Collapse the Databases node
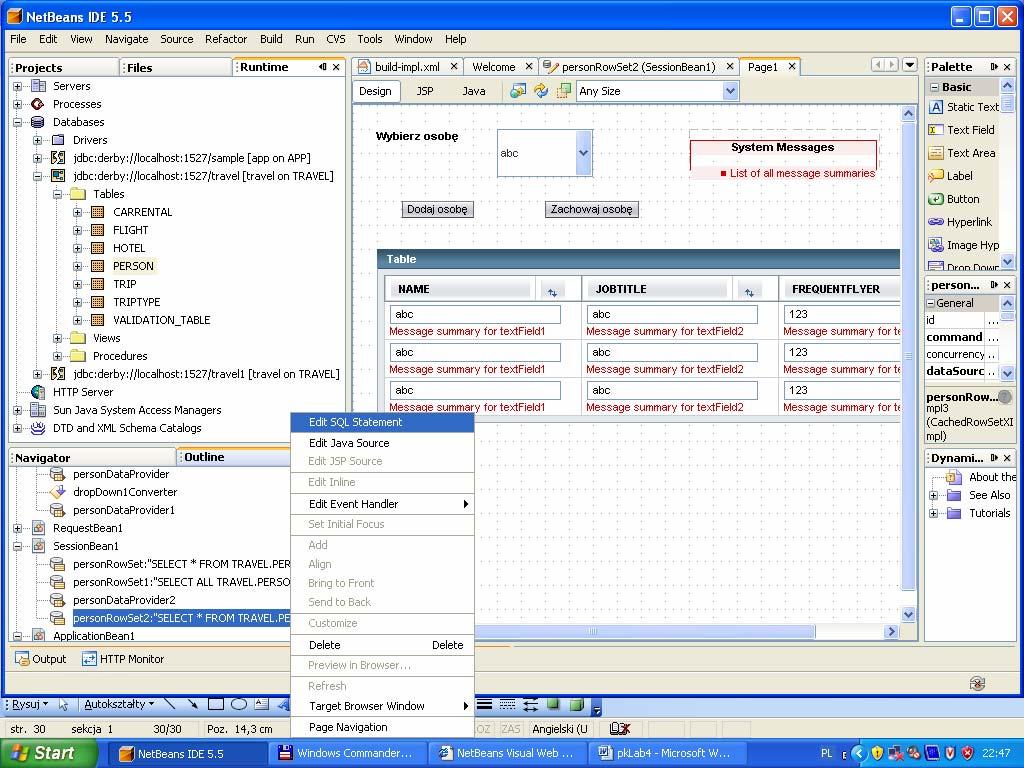 coord(18,122)
